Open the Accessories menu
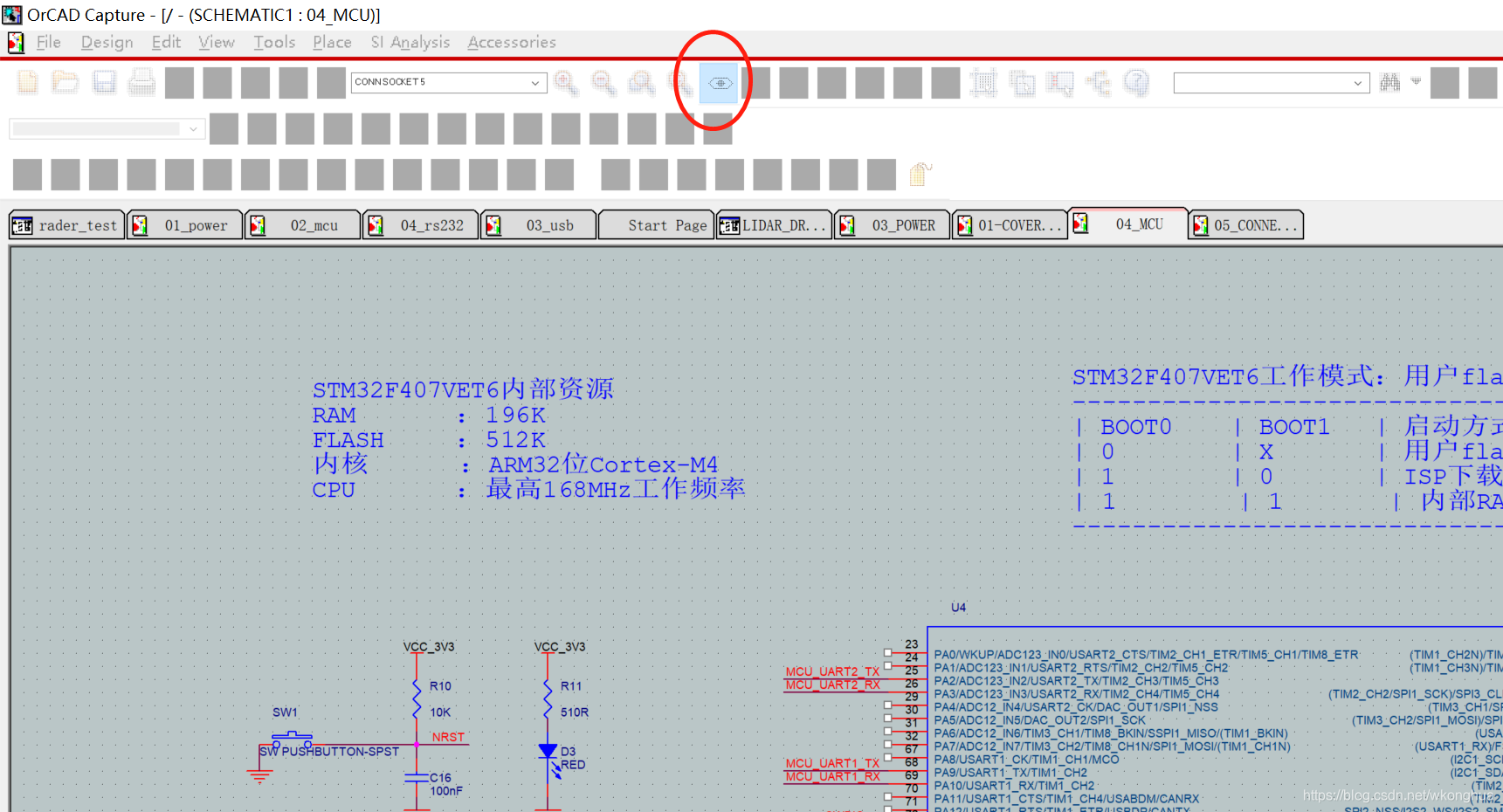 point(512,42)
